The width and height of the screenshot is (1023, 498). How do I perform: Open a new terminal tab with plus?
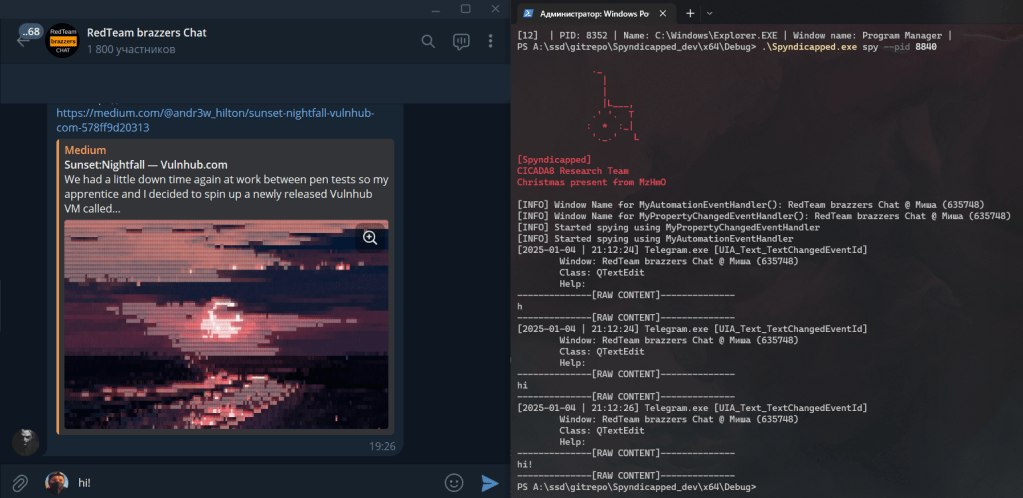pos(690,14)
